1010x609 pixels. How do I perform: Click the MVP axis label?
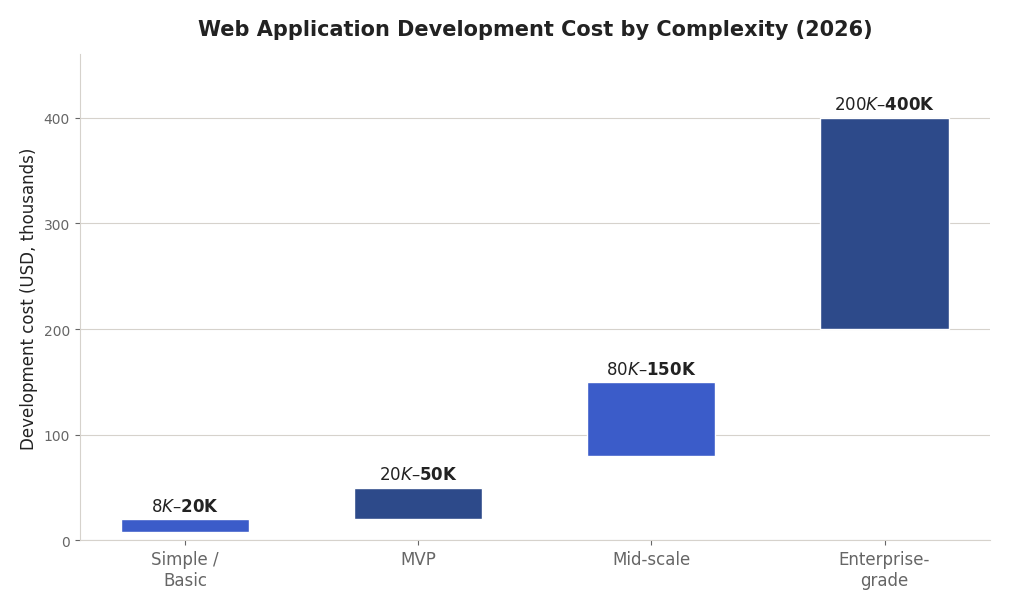click(418, 559)
